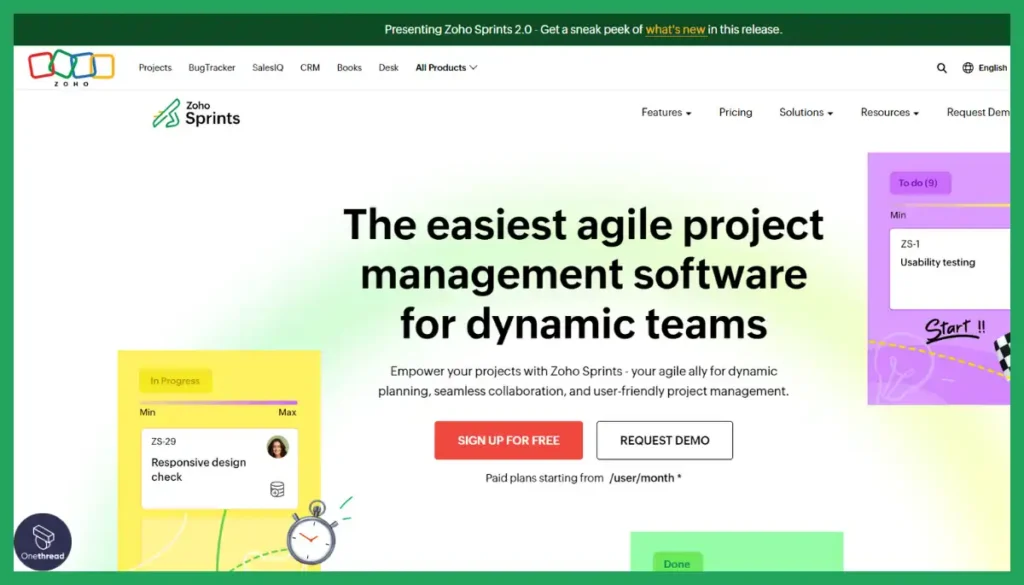Open the Desk product link

389,68
